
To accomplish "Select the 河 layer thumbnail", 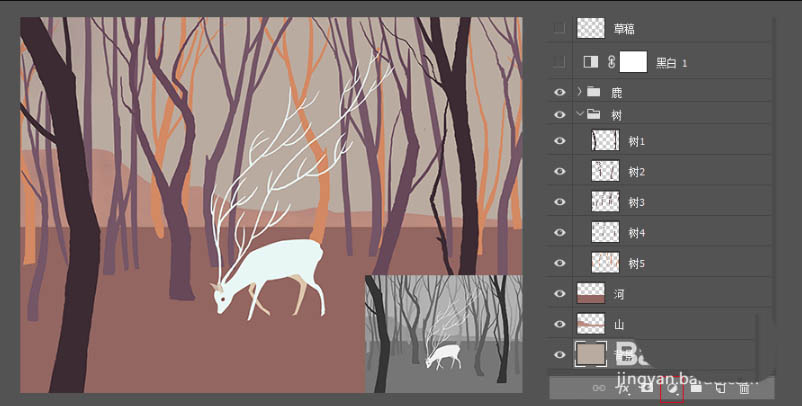I will (x=591, y=294).
